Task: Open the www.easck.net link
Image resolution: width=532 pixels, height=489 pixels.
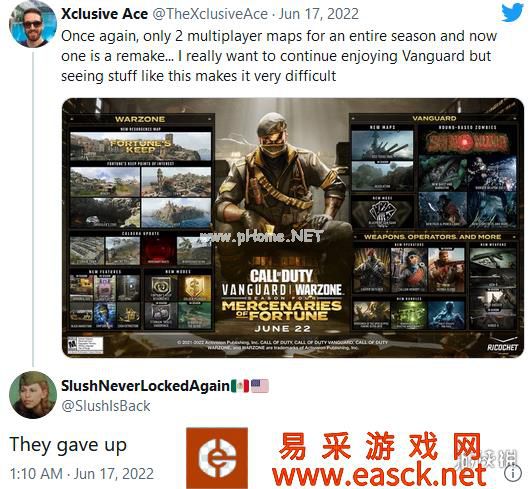Action: [379, 474]
